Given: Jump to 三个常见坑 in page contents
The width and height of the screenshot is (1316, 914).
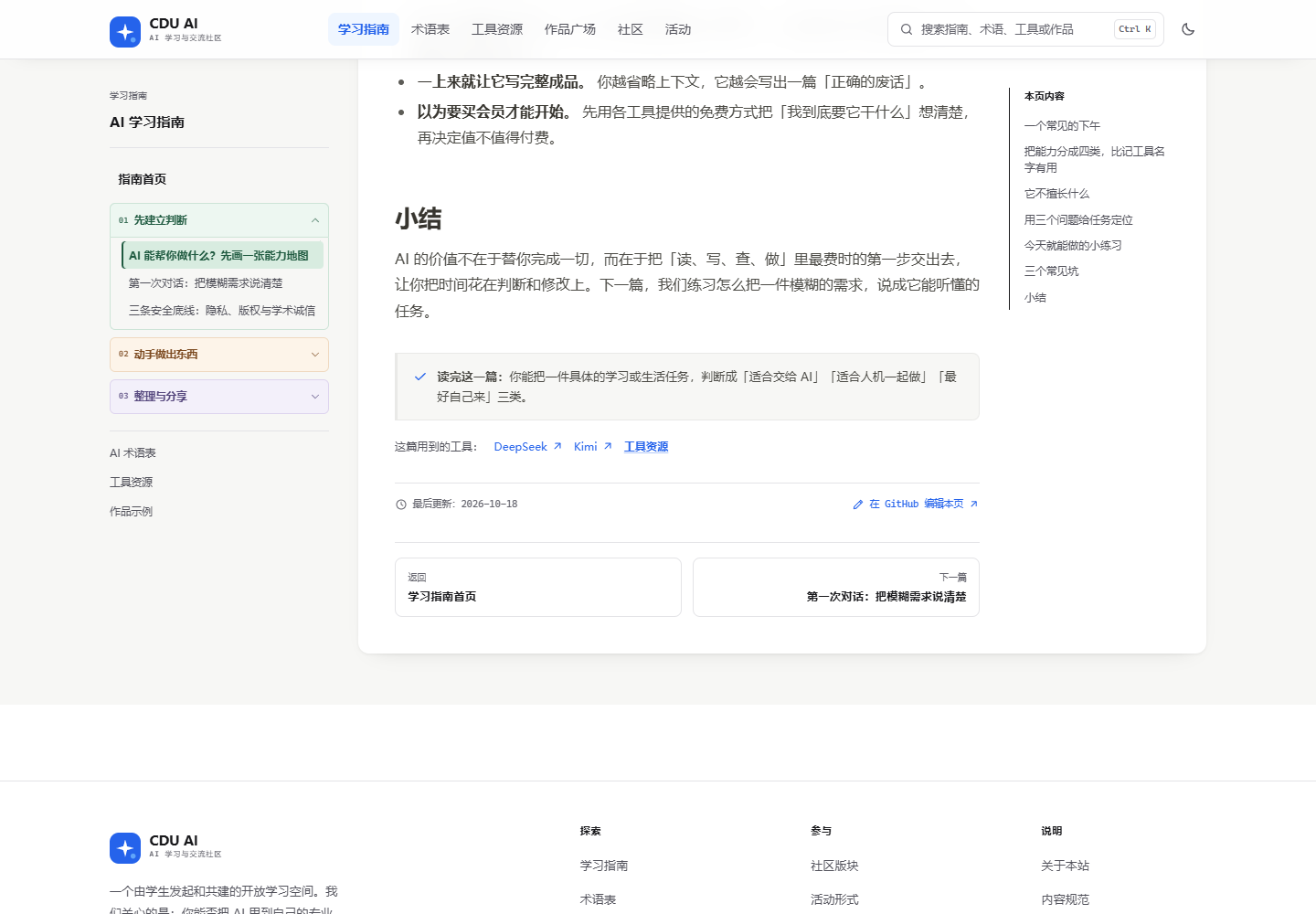Looking at the screenshot, I should (1051, 271).
